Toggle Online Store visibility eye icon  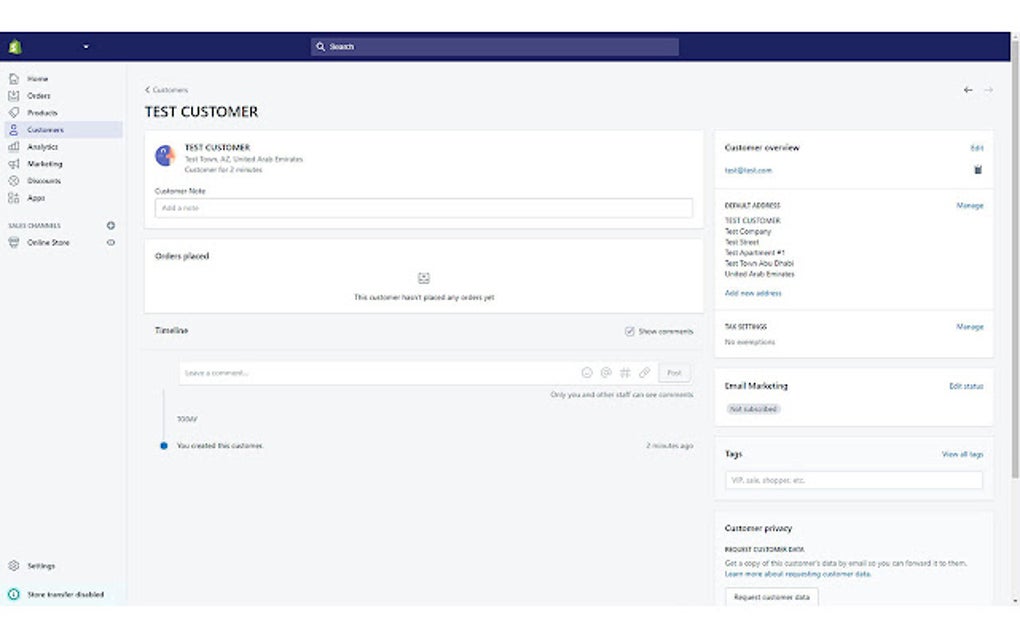(110, 242)
